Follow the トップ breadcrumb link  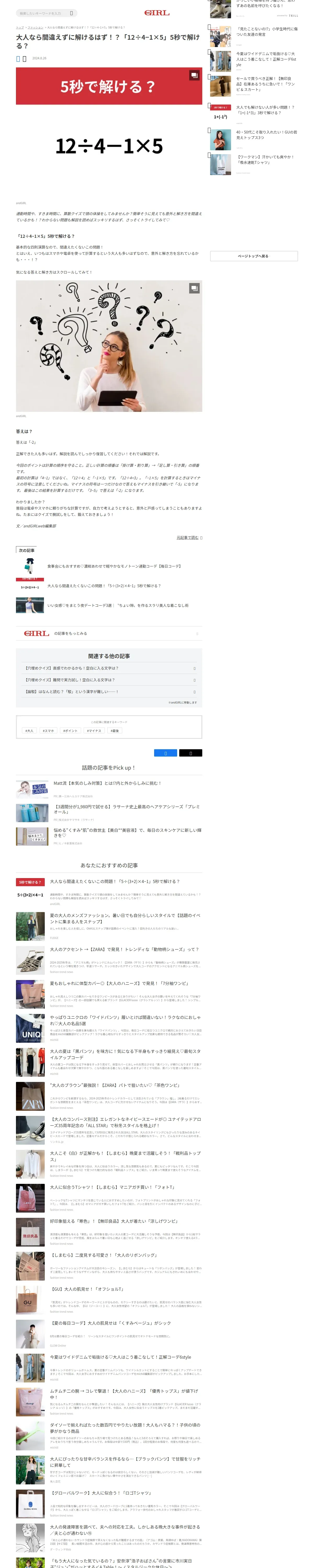(x=20, y=27)
